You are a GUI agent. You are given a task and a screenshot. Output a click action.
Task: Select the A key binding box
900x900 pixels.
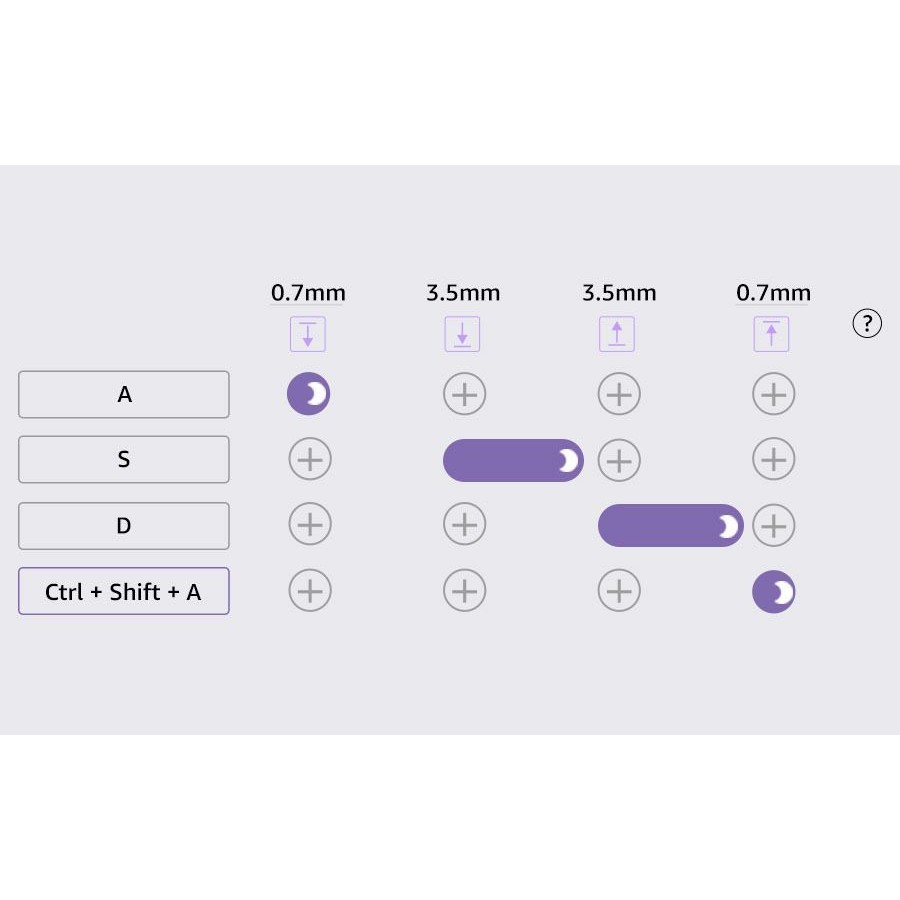(x=124, y=395)
